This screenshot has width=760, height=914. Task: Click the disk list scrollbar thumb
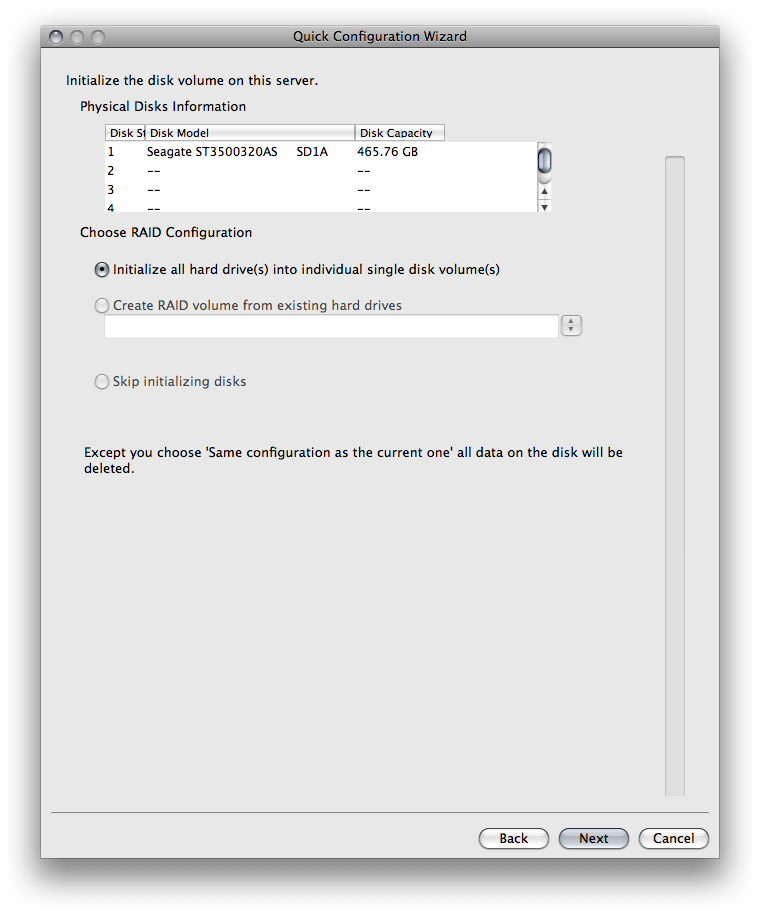tap(544, 160)
